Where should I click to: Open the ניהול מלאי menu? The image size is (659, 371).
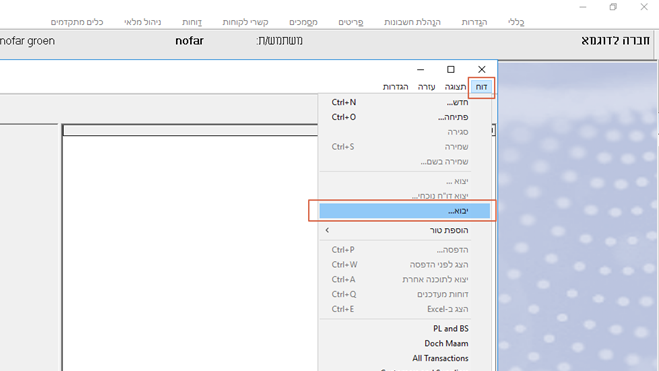click(142, 22)
